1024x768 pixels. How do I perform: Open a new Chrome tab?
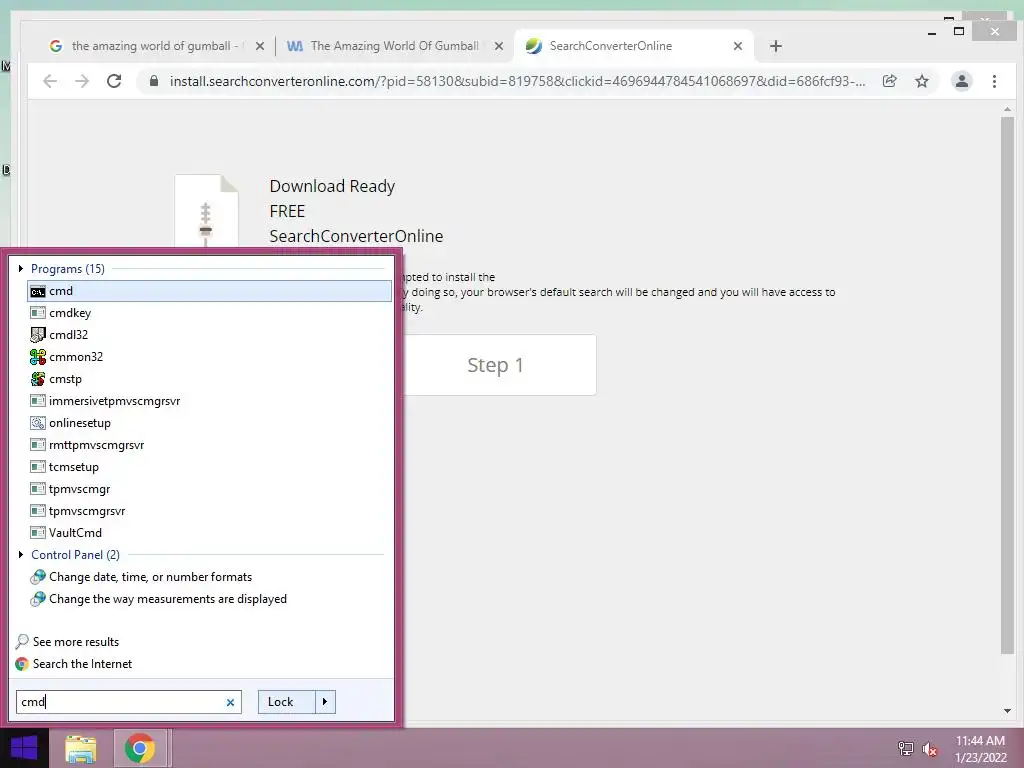coord(775,46)
